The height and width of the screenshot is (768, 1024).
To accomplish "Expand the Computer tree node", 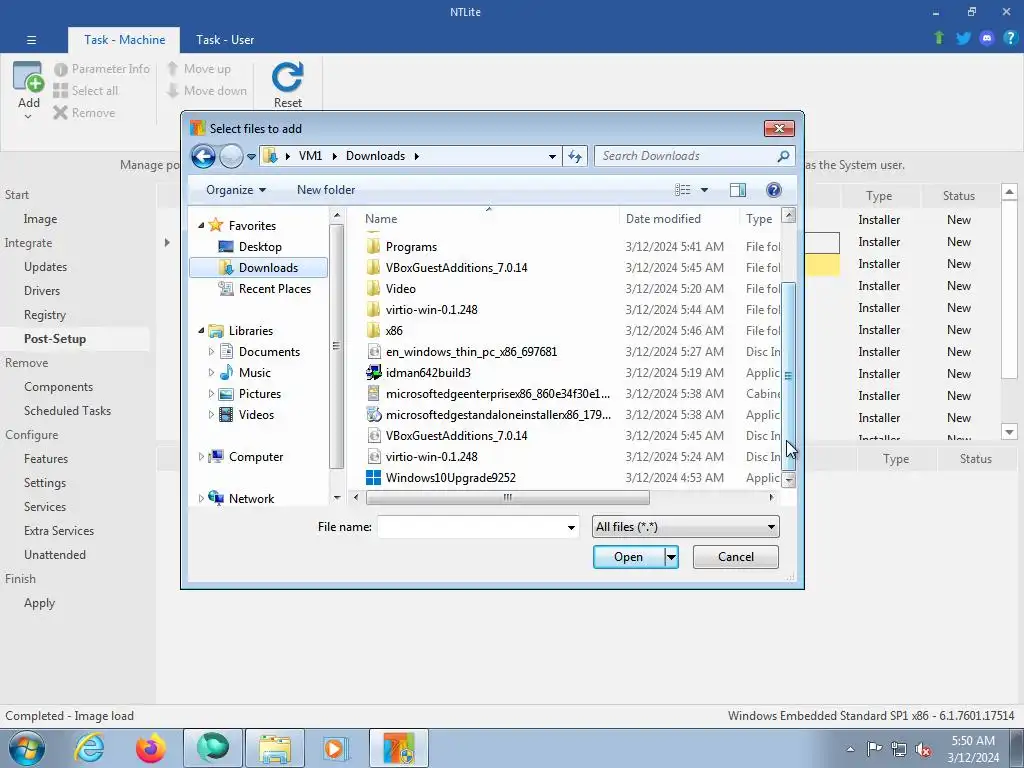I will coord(201,457).
